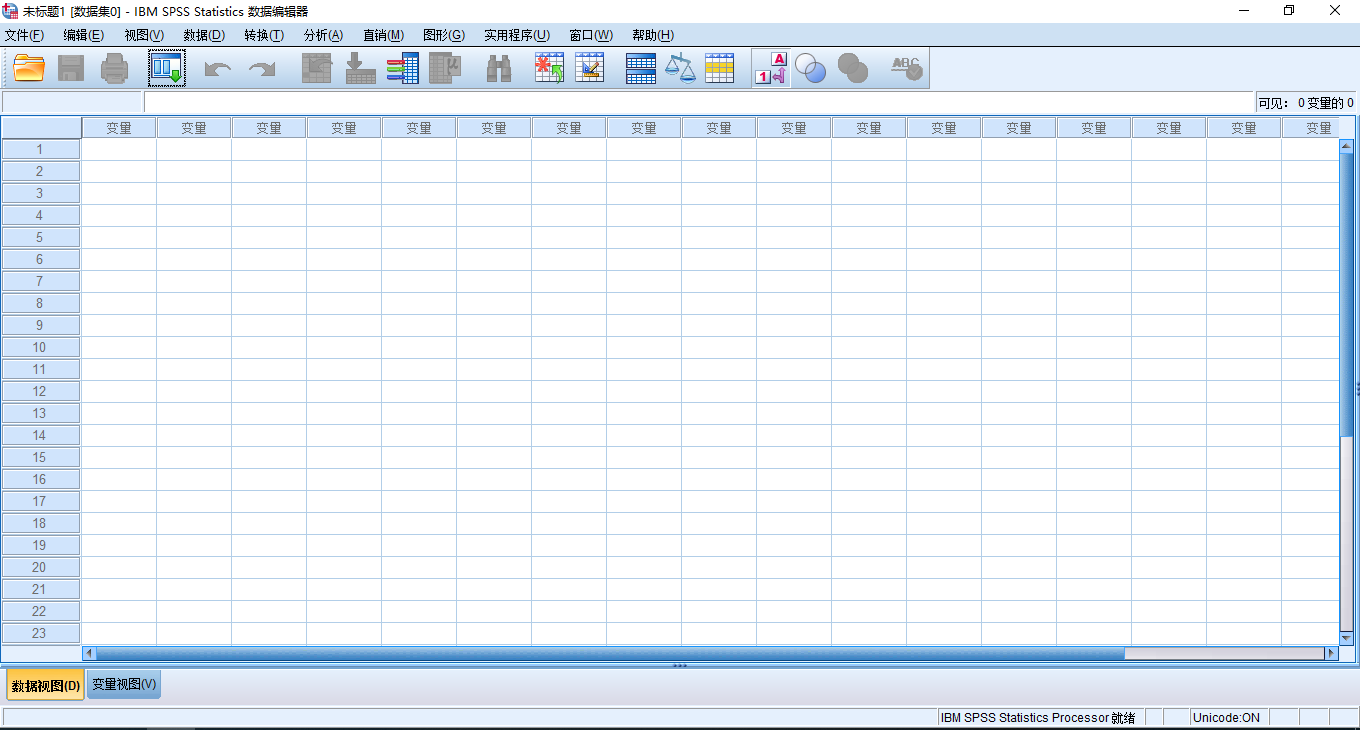Click the vertical scrollbar down arrow
Viewport: 1360px width, 730px height.
(1346, 637)
